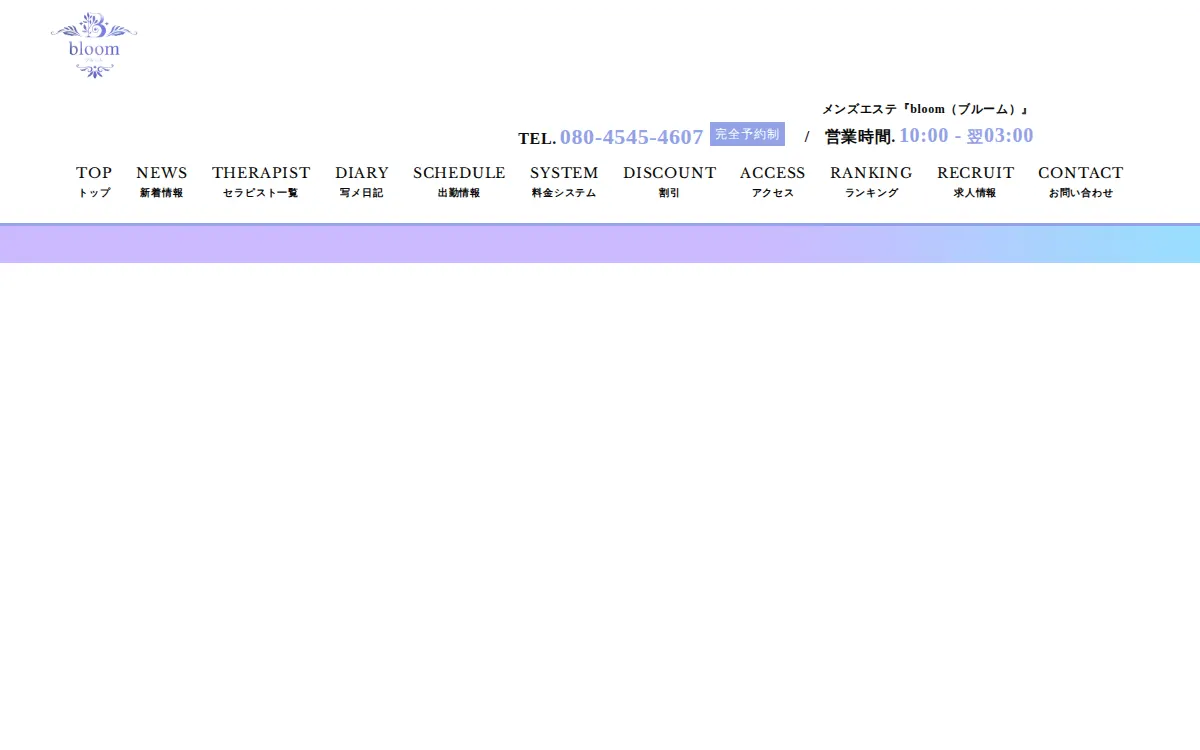Open the ACCESS page
The image size is (1200, 750).
773,181
